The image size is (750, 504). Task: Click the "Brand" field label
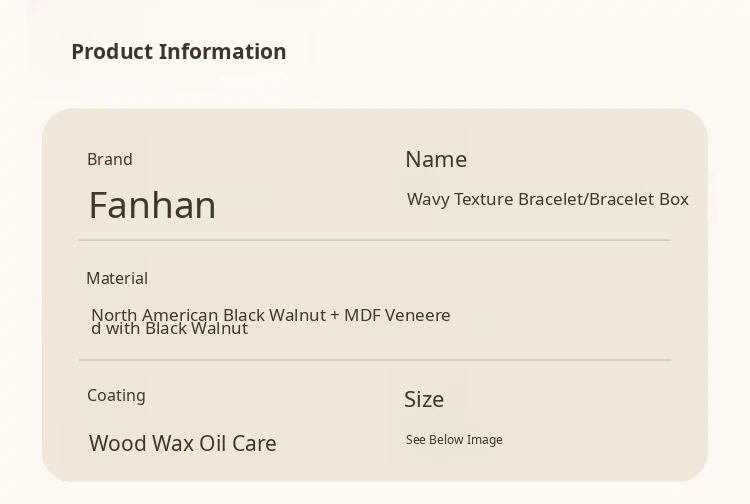click(110, 159)
